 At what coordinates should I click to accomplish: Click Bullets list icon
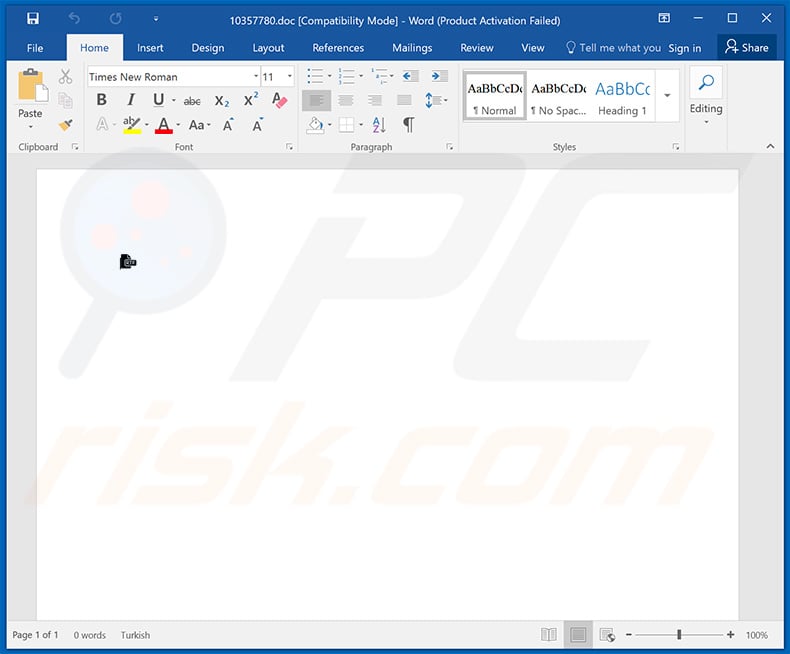click(316, 76)
